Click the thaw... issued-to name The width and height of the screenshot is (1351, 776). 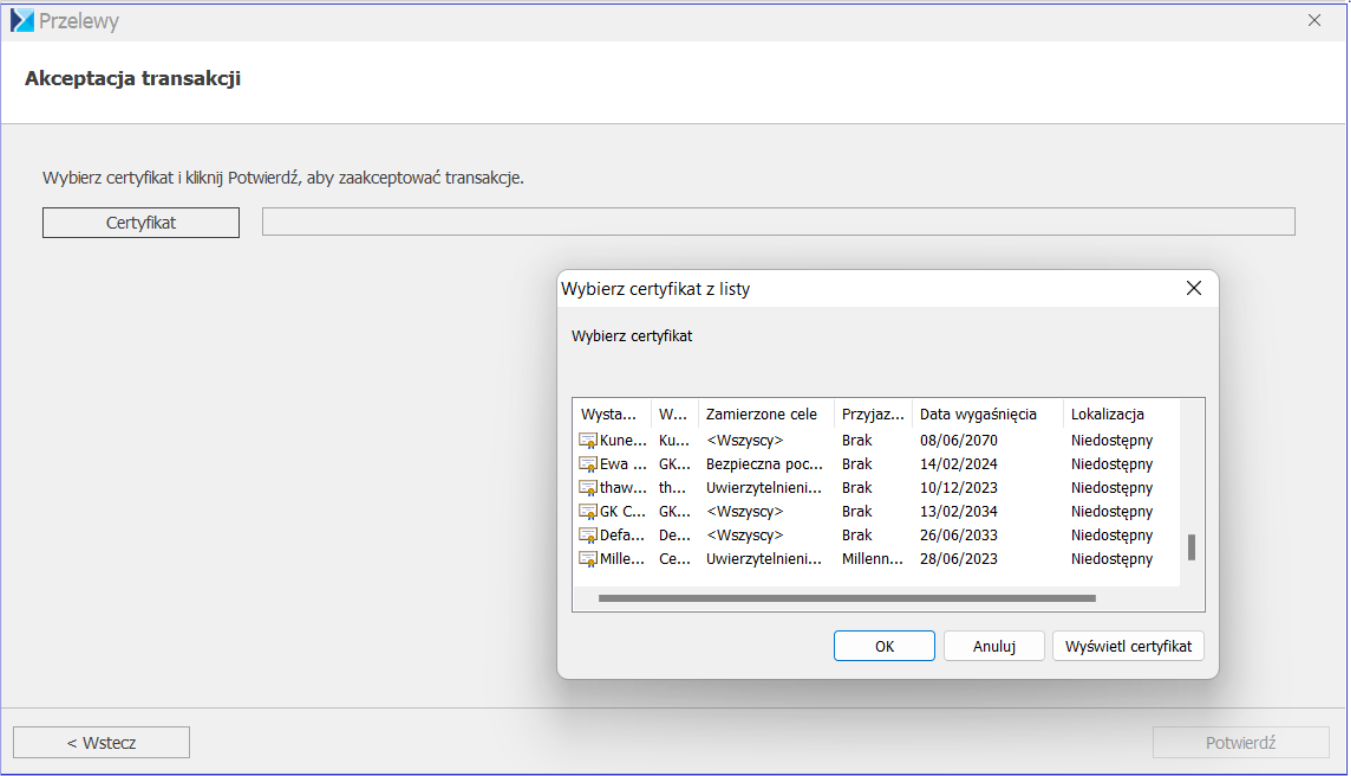click(623, 488)
